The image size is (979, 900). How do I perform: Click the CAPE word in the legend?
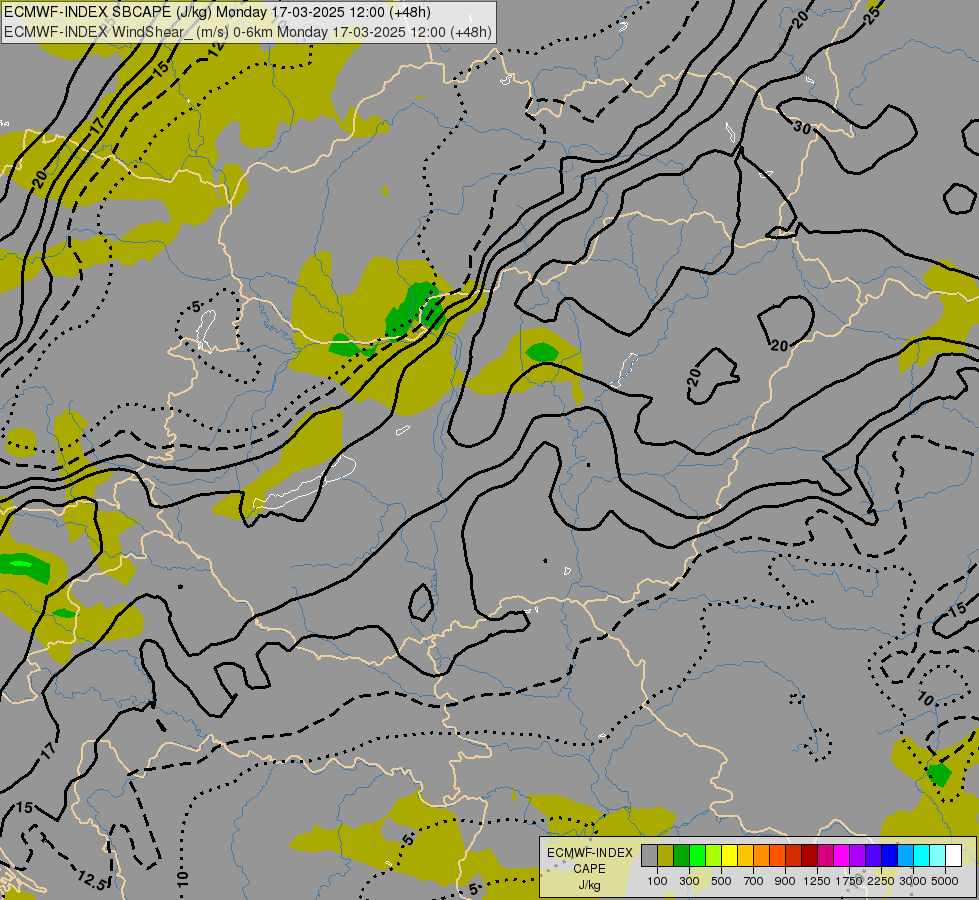(589, 869)
